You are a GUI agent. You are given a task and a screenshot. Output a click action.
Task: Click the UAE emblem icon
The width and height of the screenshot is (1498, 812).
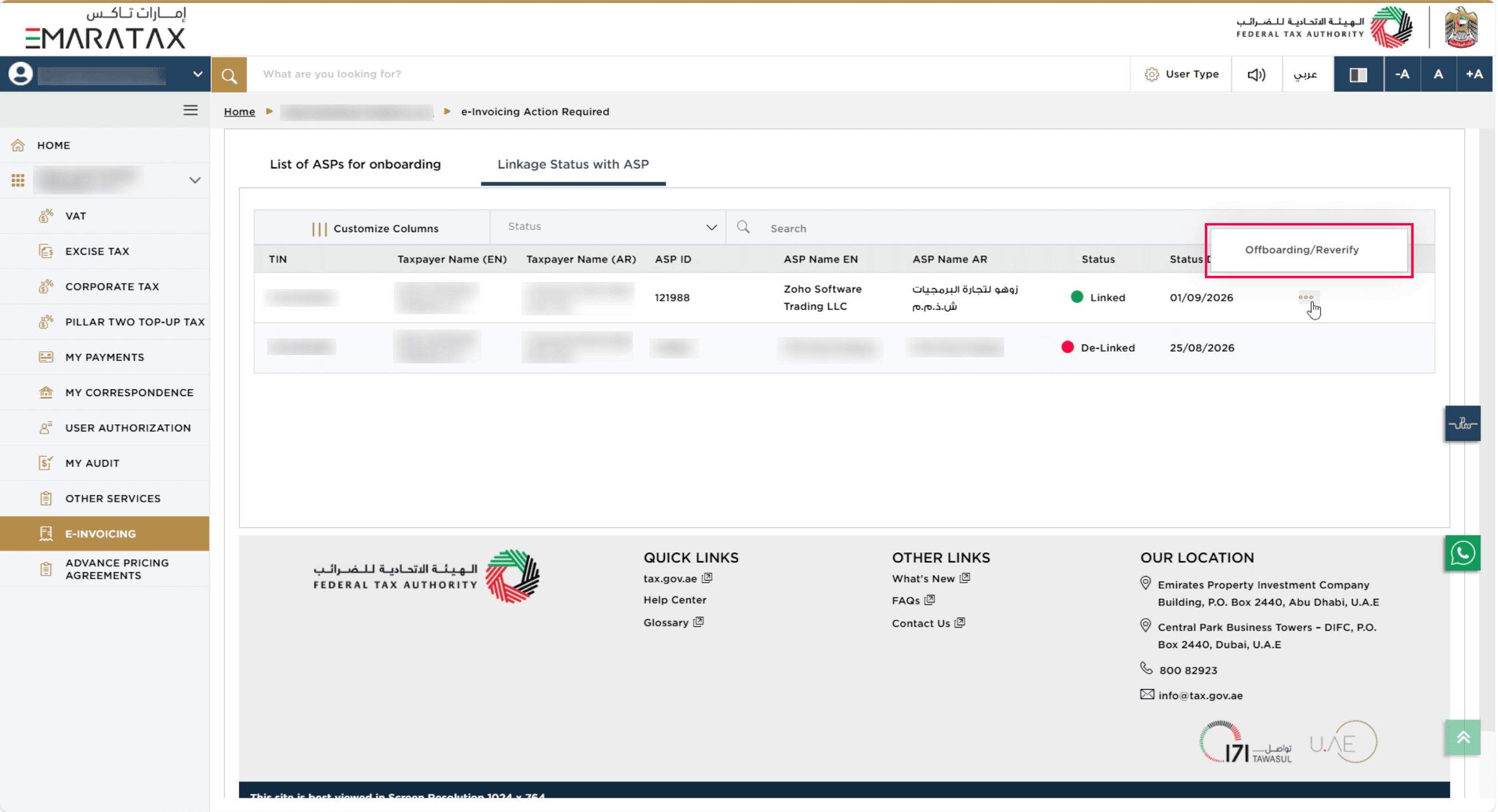click(x=1461, y=27)
